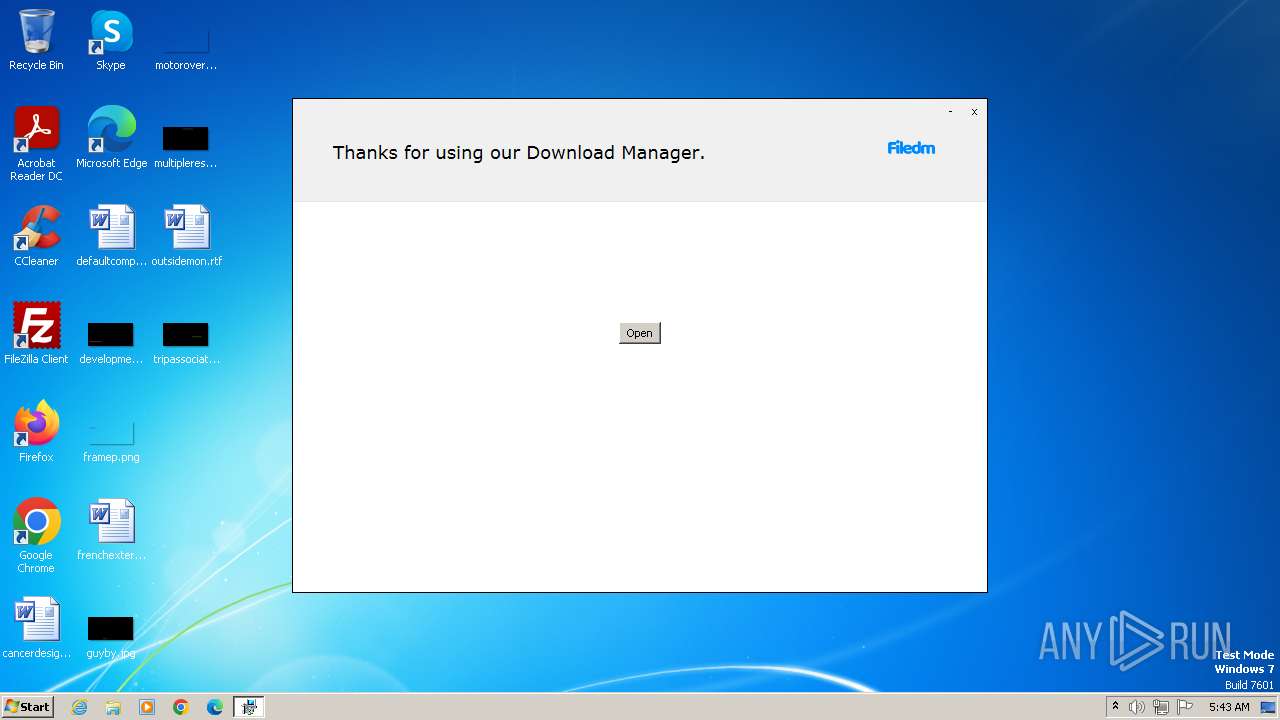The width and height of the screenshot is (1280, 720).
Task: Open Edge from the taskbar
Action: 215,707
